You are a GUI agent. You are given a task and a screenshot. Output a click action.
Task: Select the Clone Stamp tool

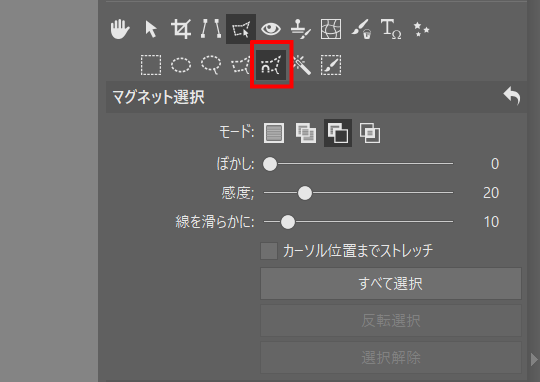coord(301,29)
